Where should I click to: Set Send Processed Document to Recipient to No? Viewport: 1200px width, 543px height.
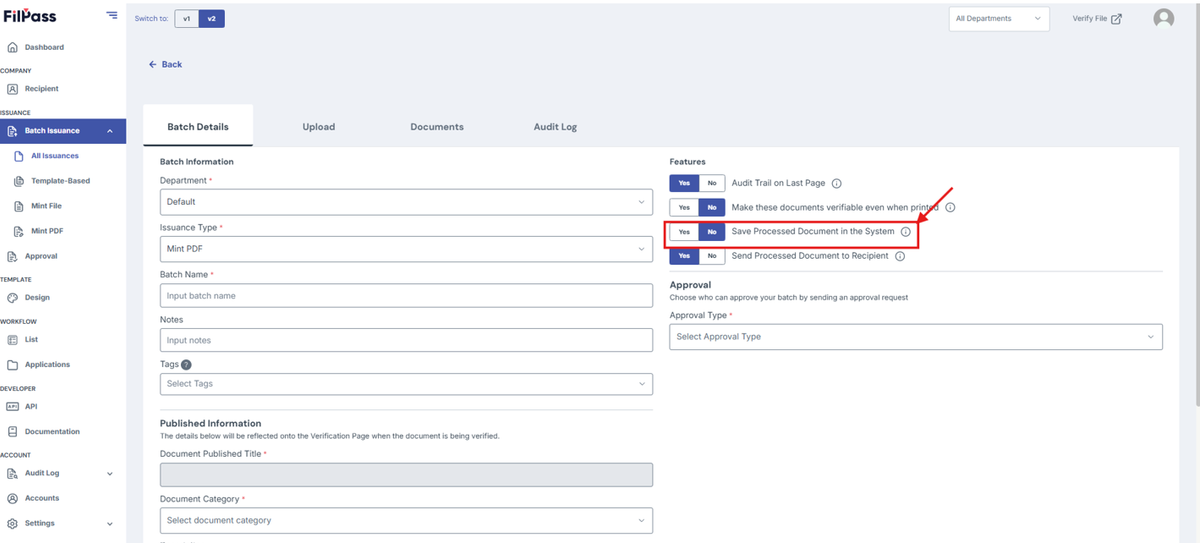click(711, 256)
